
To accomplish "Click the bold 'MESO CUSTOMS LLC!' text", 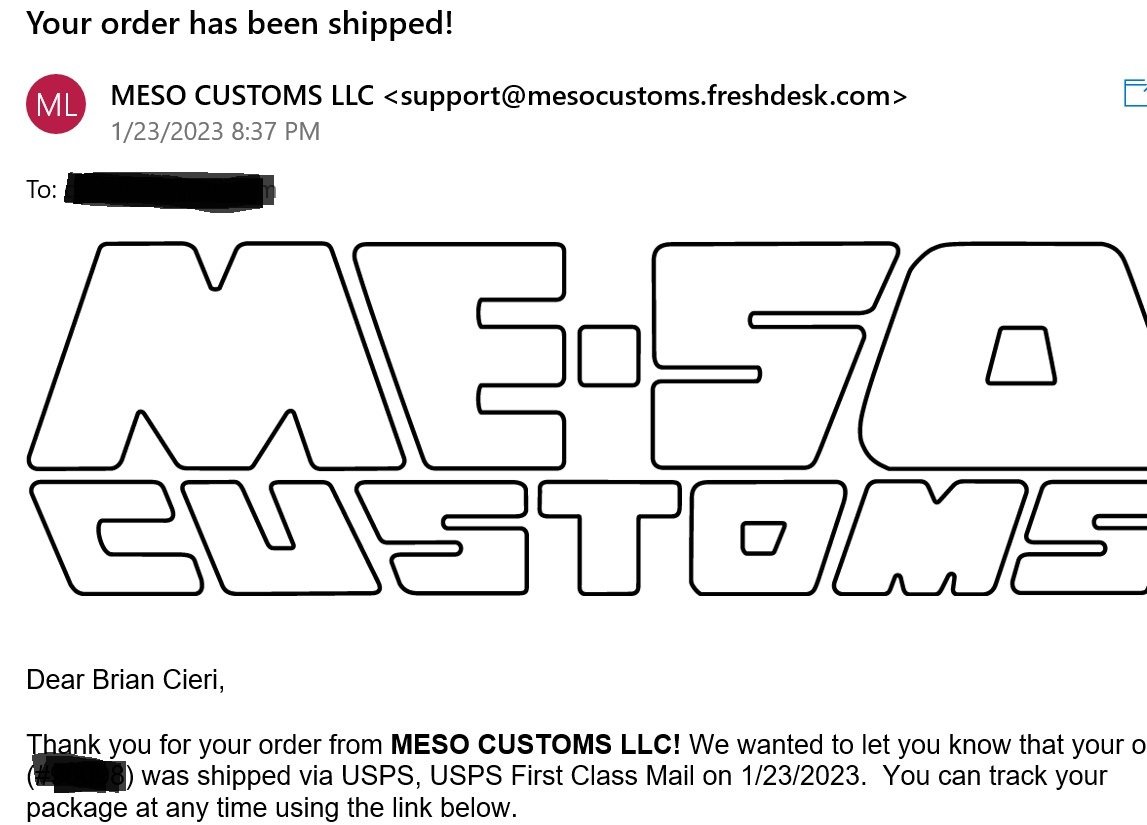I will point(535,745).
